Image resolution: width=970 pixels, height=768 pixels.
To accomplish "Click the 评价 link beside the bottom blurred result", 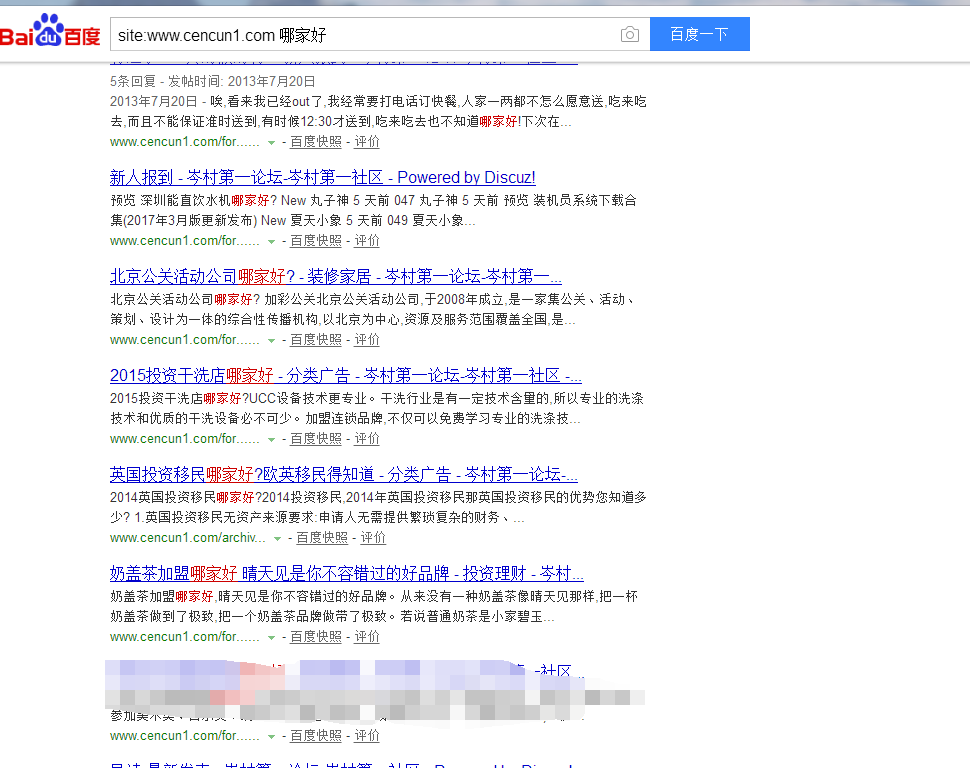I will (x=366, y=735).
